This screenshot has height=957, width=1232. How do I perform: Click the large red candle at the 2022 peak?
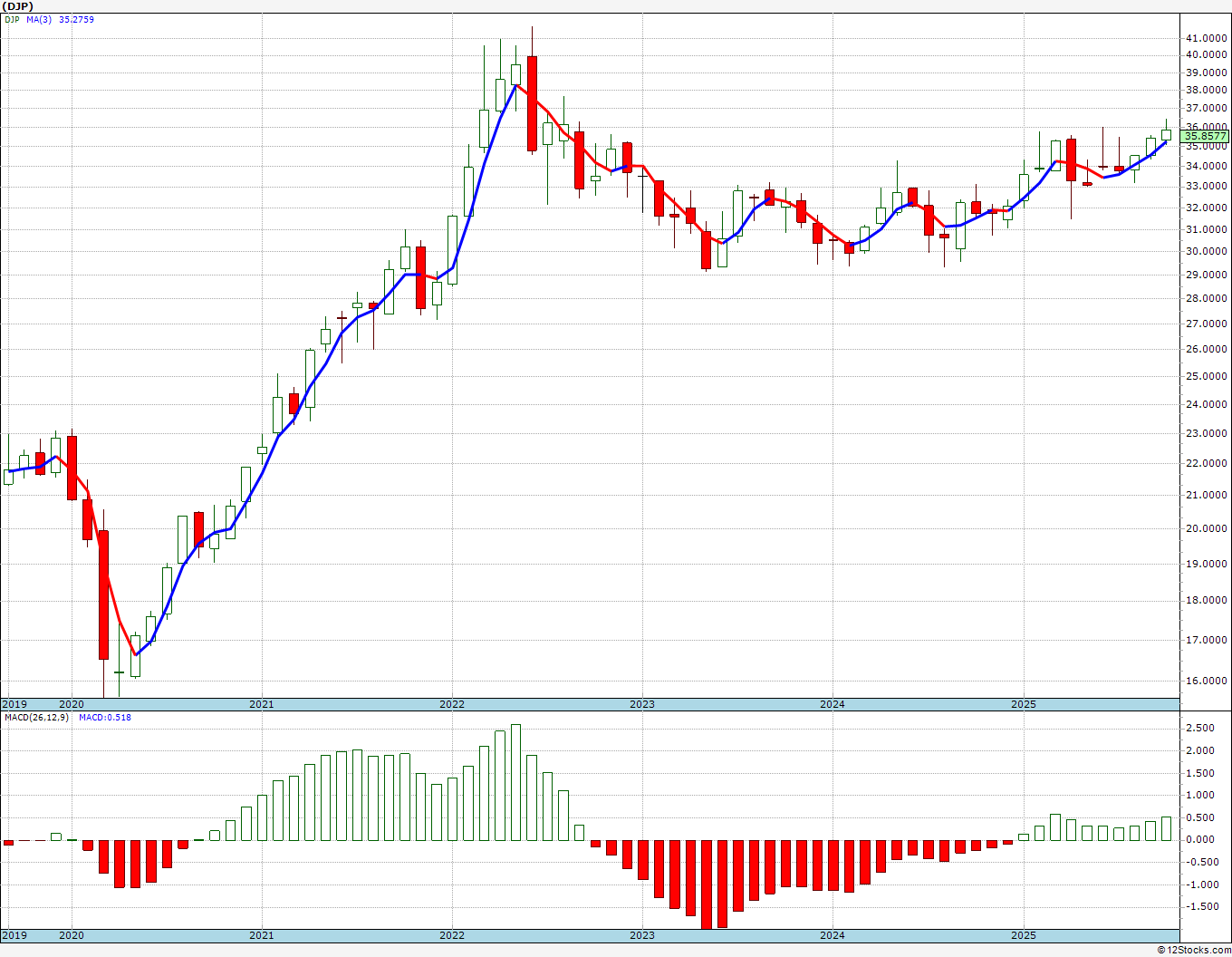(532, 103)
